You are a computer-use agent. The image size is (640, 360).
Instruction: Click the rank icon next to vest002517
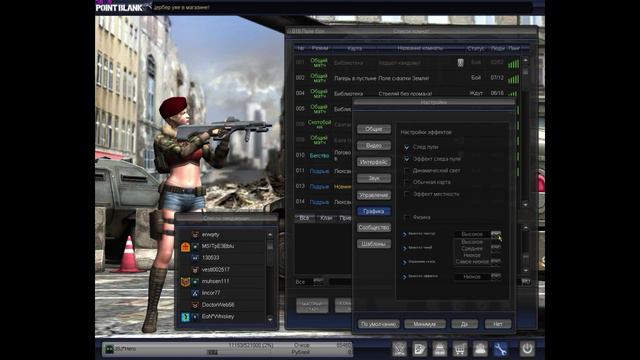click(x=195, y=270)
